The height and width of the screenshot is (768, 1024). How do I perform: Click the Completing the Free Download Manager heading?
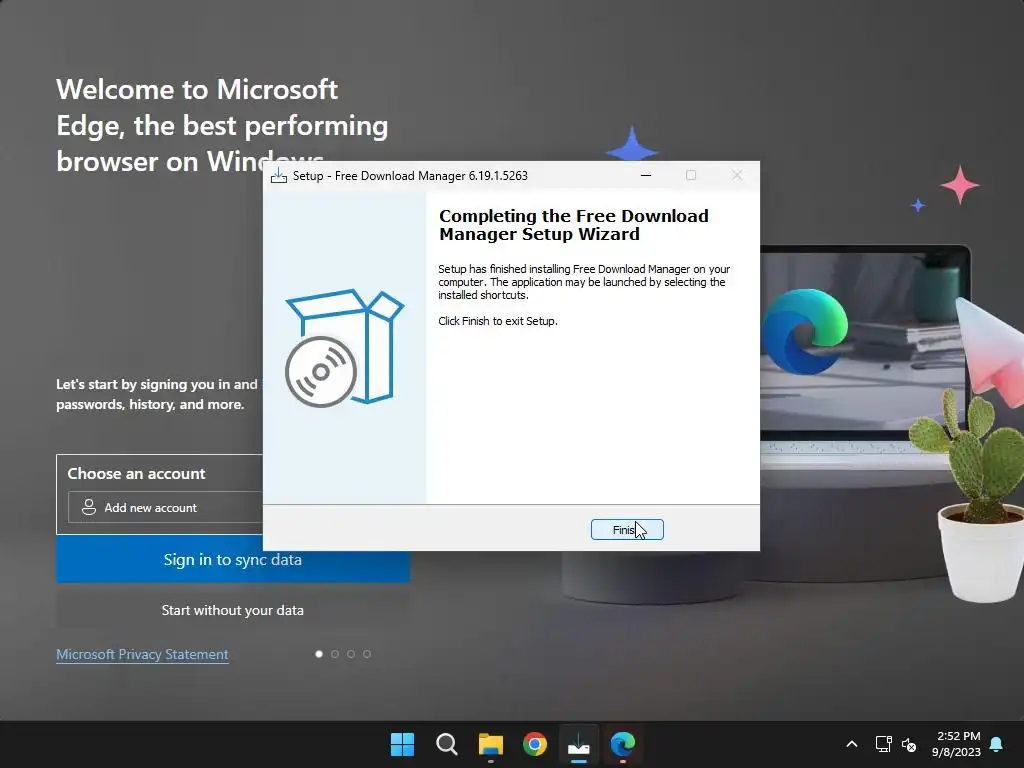pyautogui.click(x=573, y=225)
